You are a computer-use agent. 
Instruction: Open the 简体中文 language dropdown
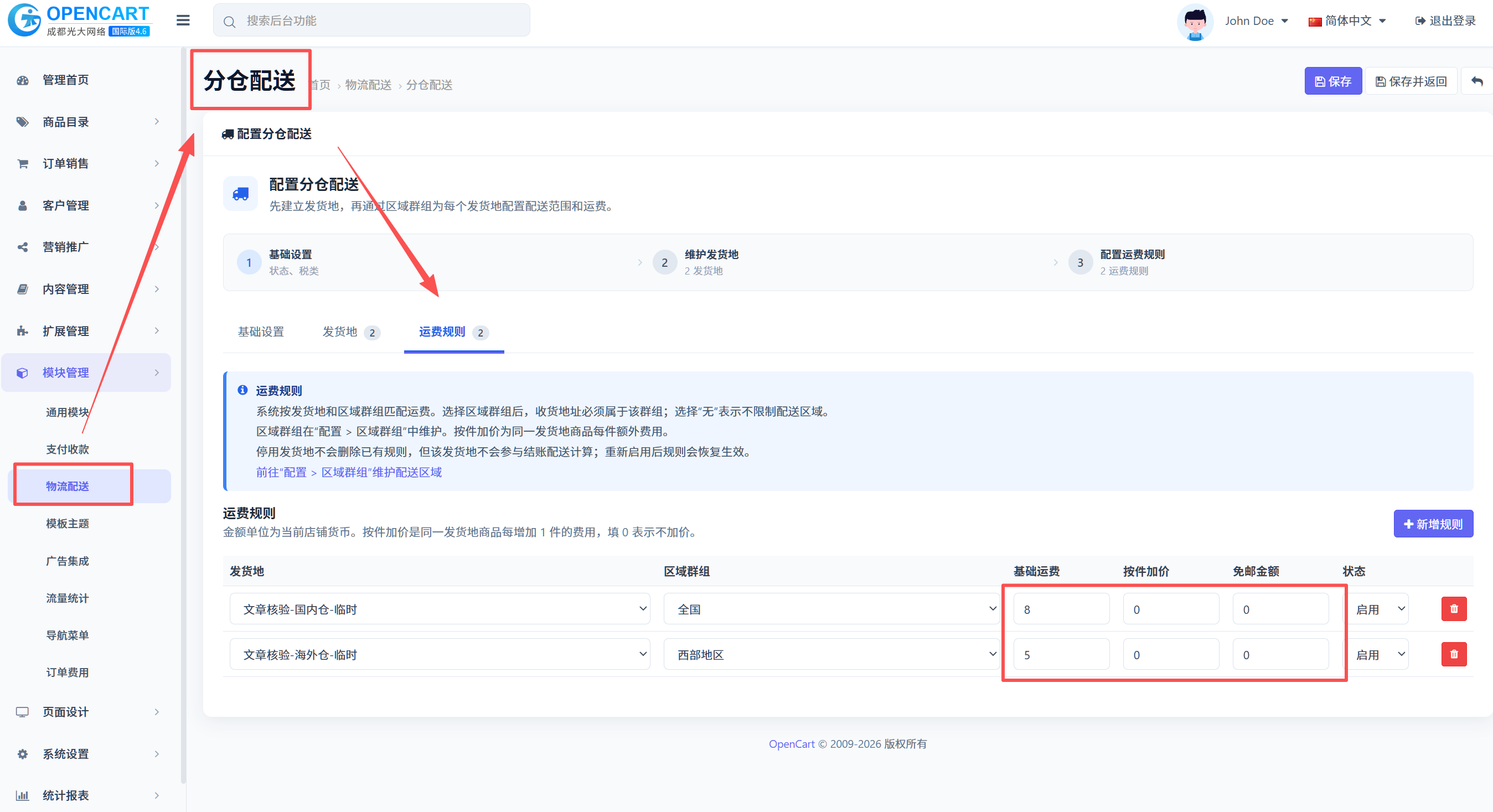coord(1347,21)
